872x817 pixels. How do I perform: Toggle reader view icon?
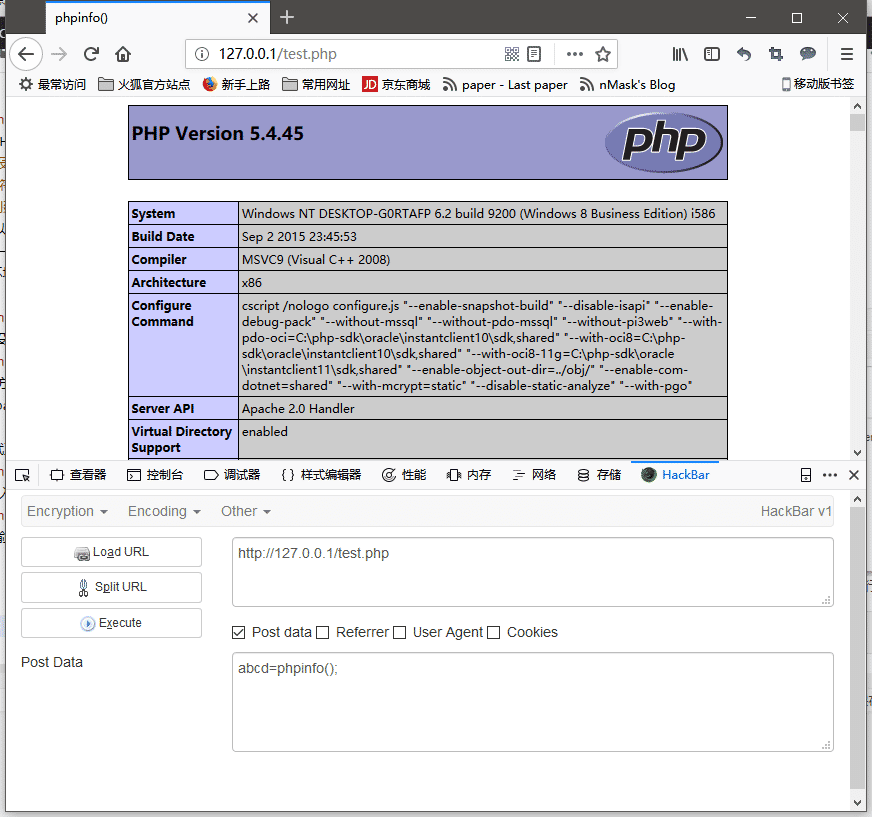pyautogui.click(x=534, y=54)
